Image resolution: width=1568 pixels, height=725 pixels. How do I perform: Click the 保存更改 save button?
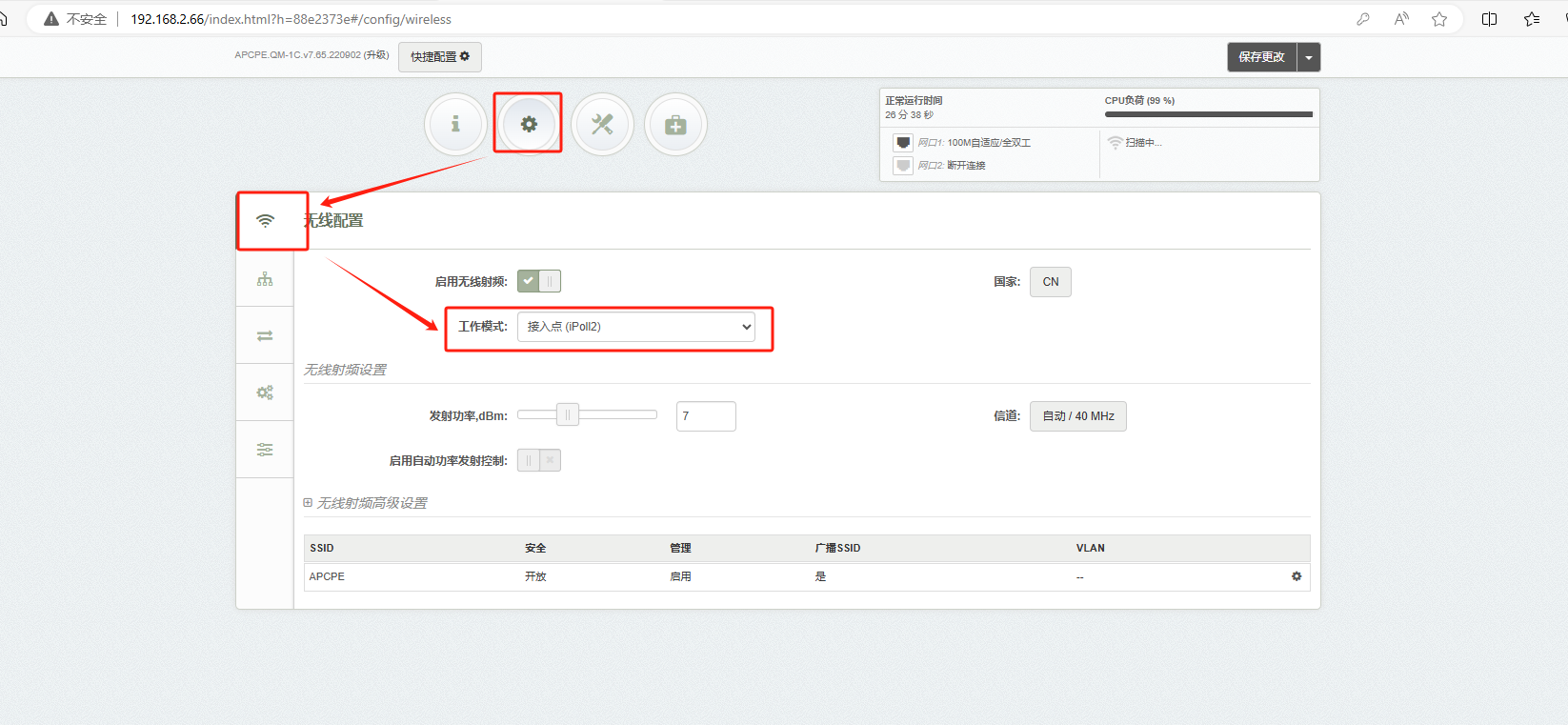pyautogui.click(x=1262, y=57)
